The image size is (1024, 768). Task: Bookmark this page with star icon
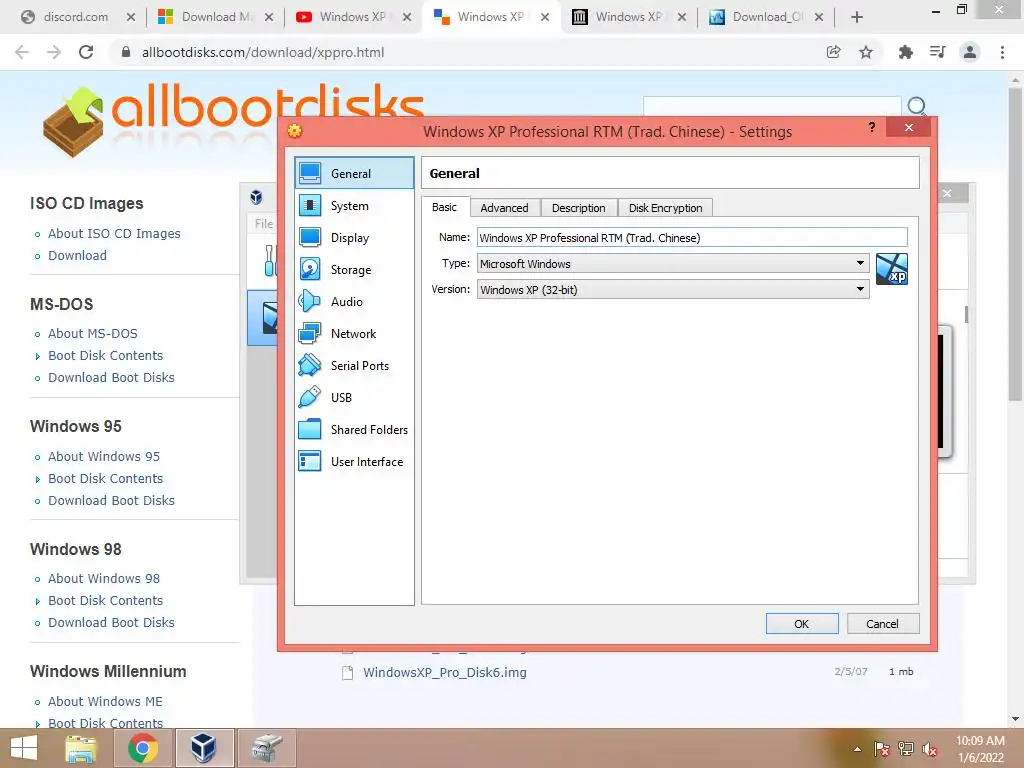[866, 52]
